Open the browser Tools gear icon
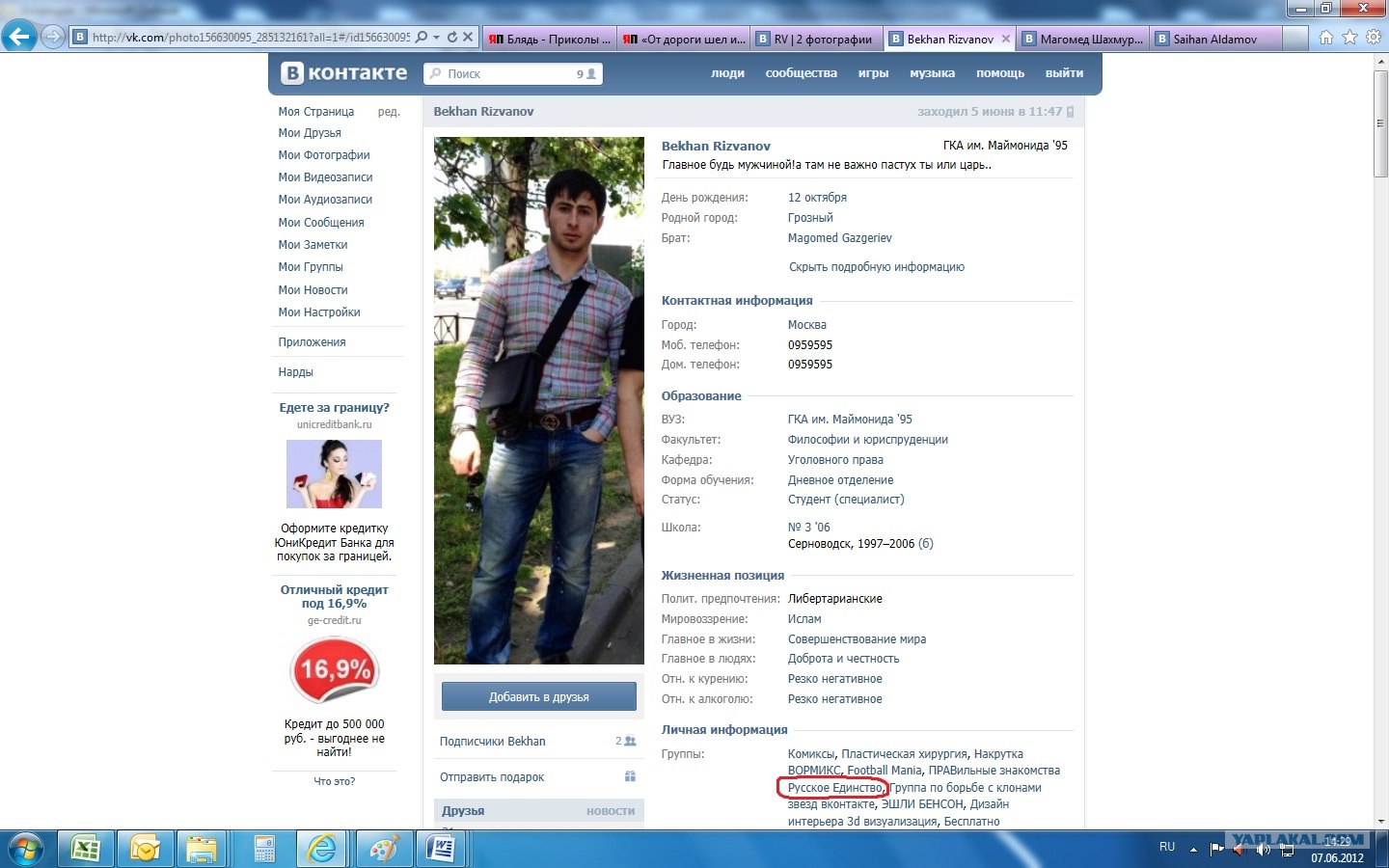 1373,38
